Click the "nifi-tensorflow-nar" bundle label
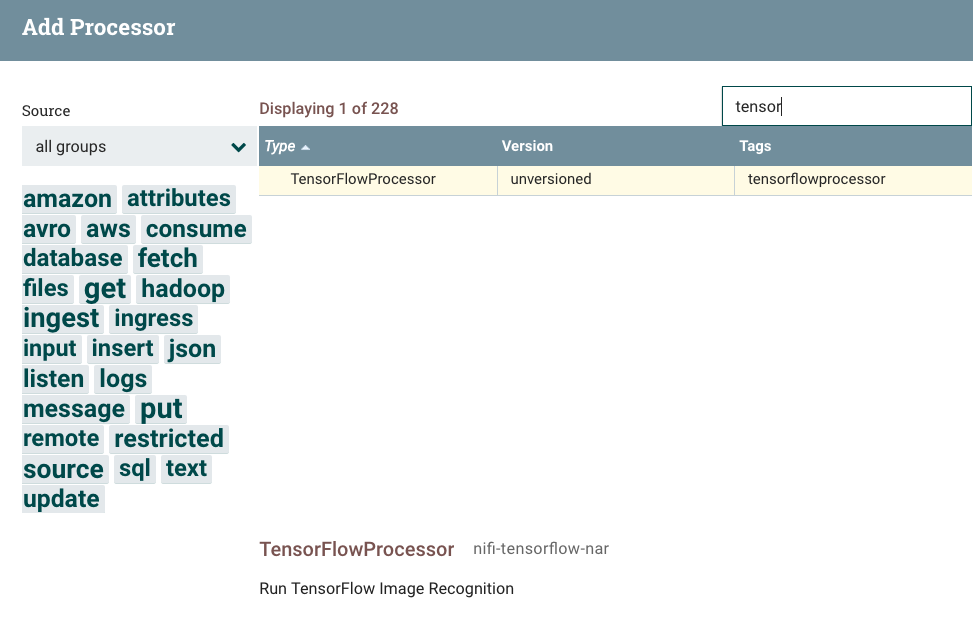The width and height of the screenshot is (973, 631). [x=541, y=549]
